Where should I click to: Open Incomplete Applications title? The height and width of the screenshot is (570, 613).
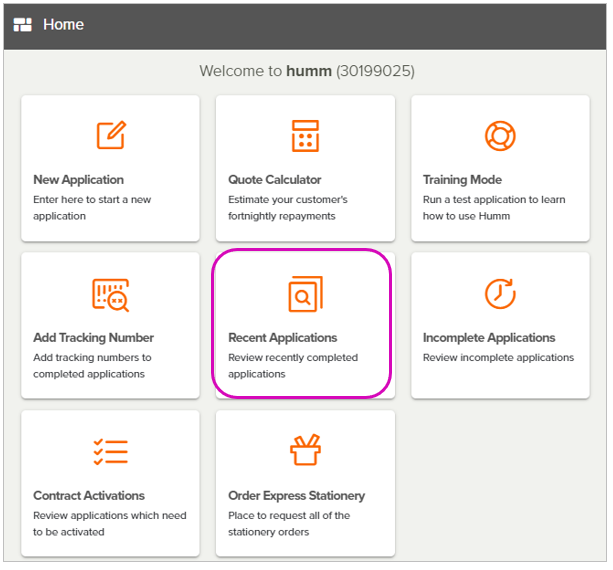pos(489,338)
